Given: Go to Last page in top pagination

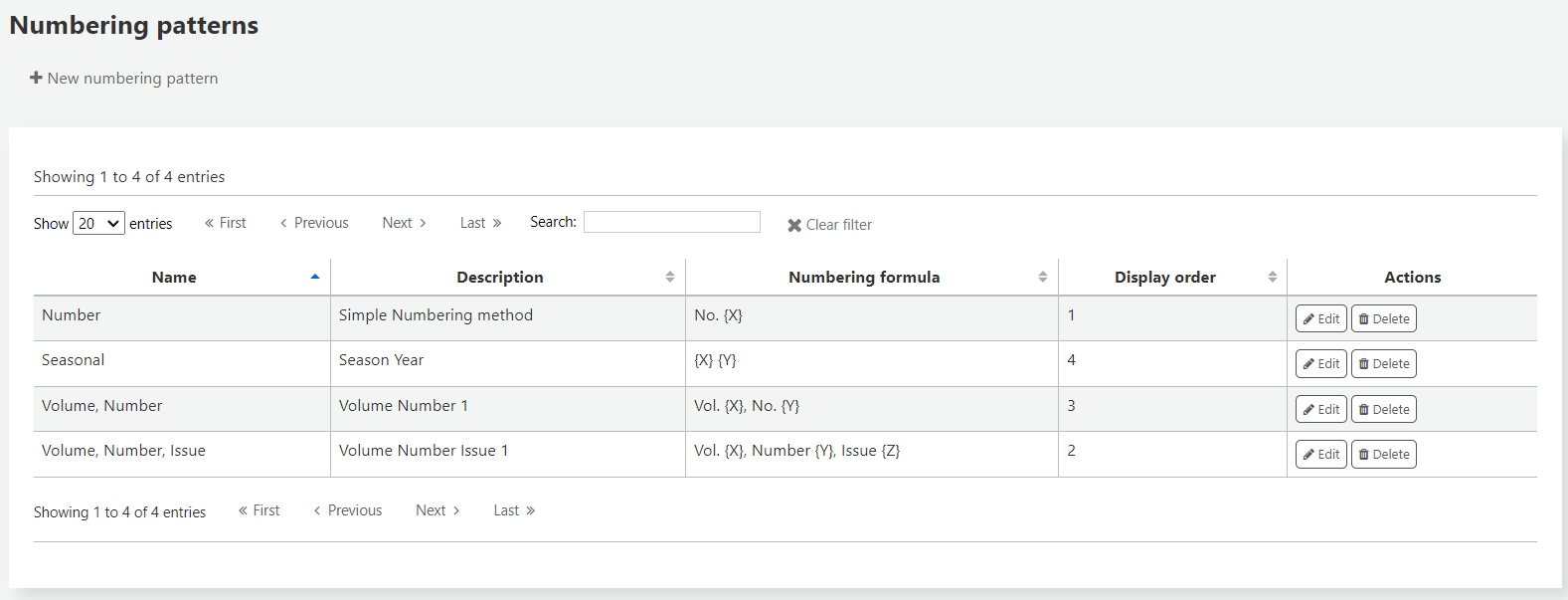Looking at the screenshot, I should 480,223.
